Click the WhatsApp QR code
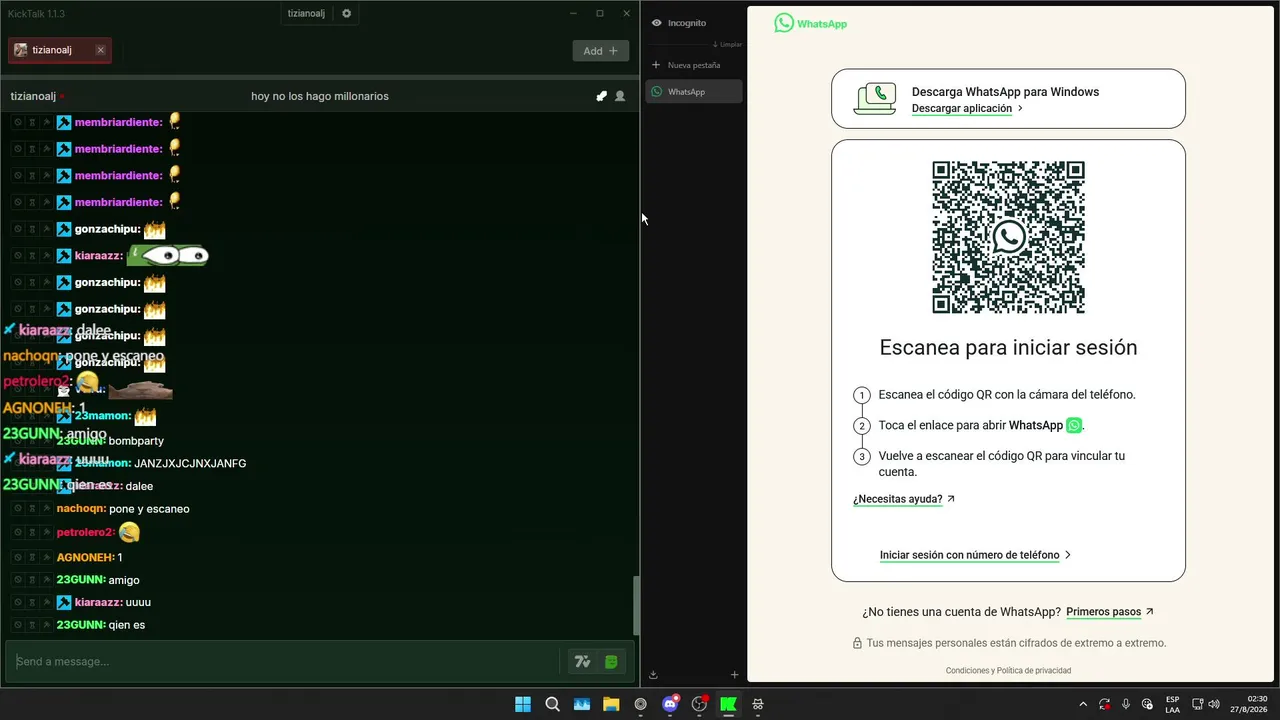The width and height of the screenshot is (1280, 720). [x=1008, y=237]
